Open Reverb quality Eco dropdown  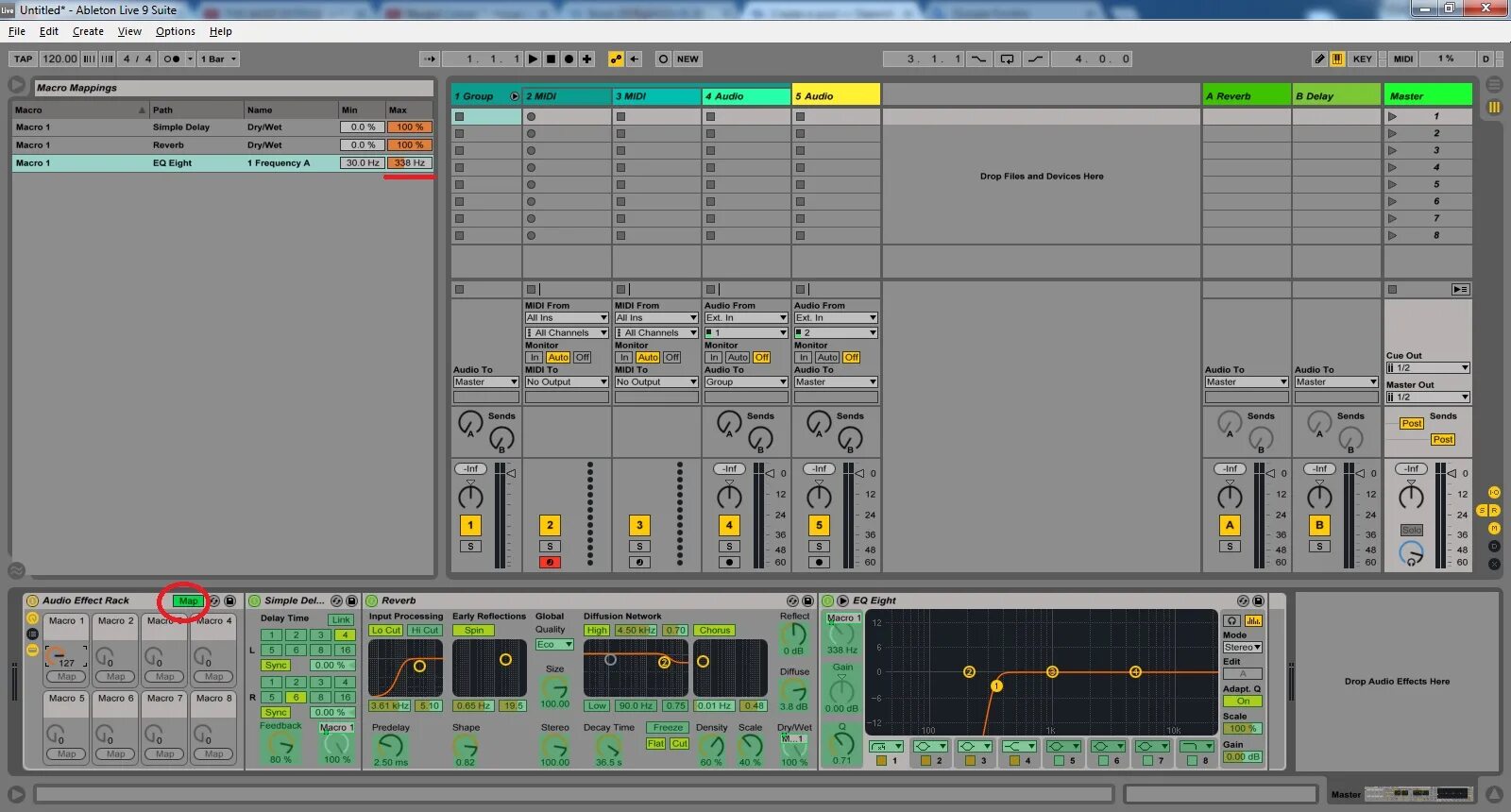tap(554, 645)
